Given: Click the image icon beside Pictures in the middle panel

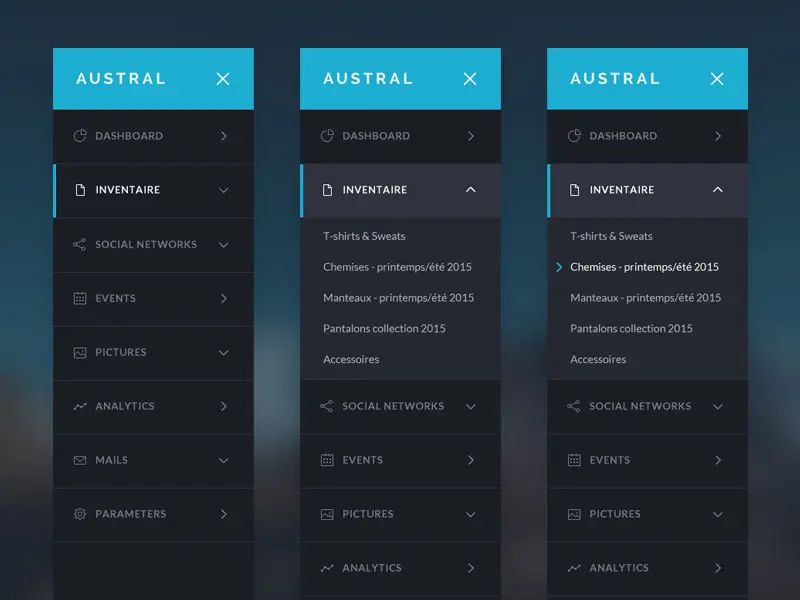Looking at the screenshot, I should pos(327,514).
